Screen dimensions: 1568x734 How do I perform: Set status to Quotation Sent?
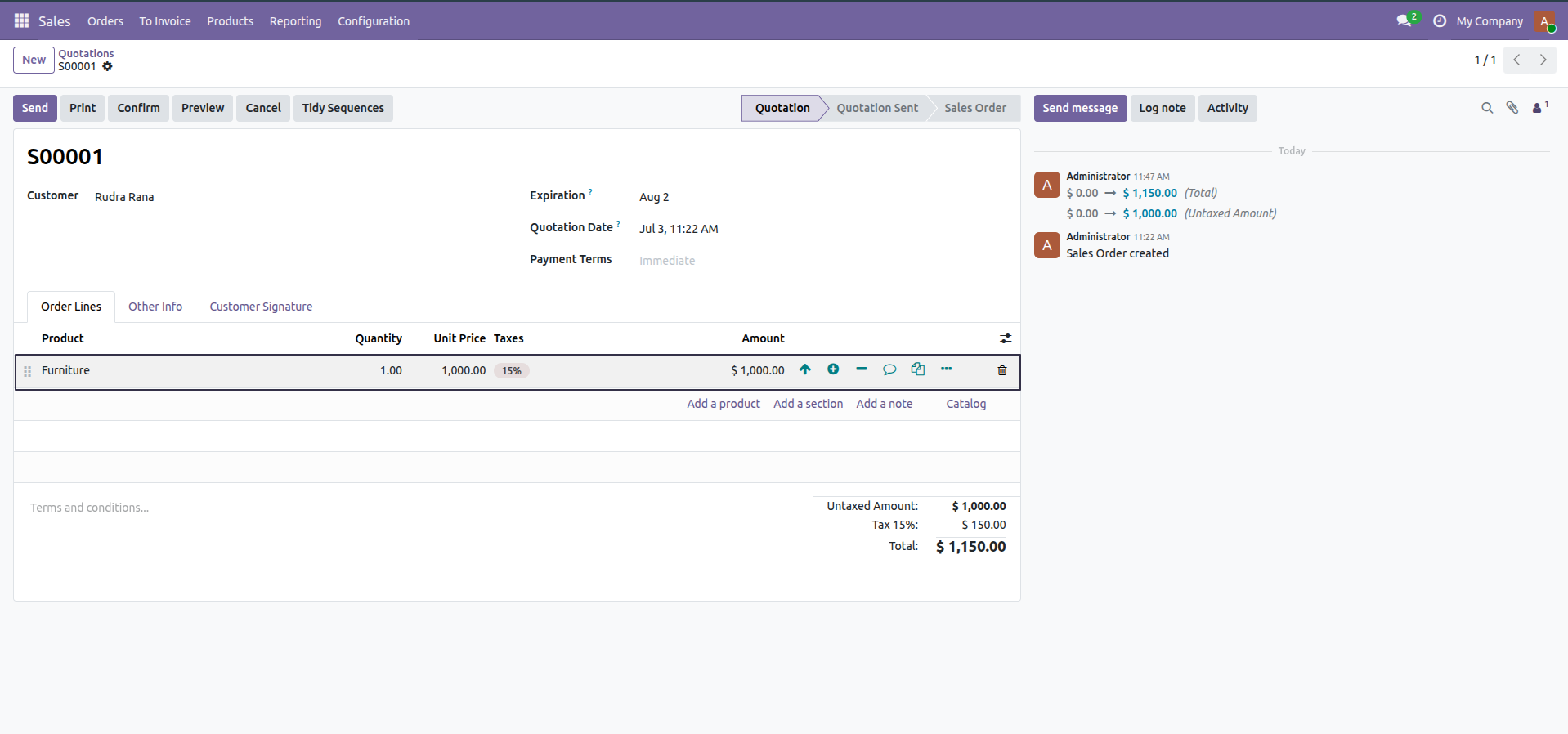click(877, 108)
